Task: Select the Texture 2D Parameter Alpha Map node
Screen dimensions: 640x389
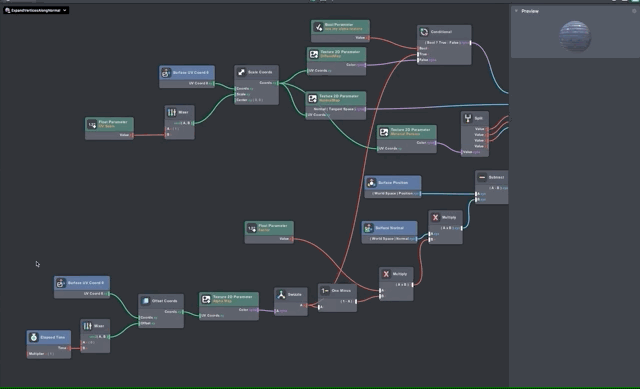Action: 229,306
